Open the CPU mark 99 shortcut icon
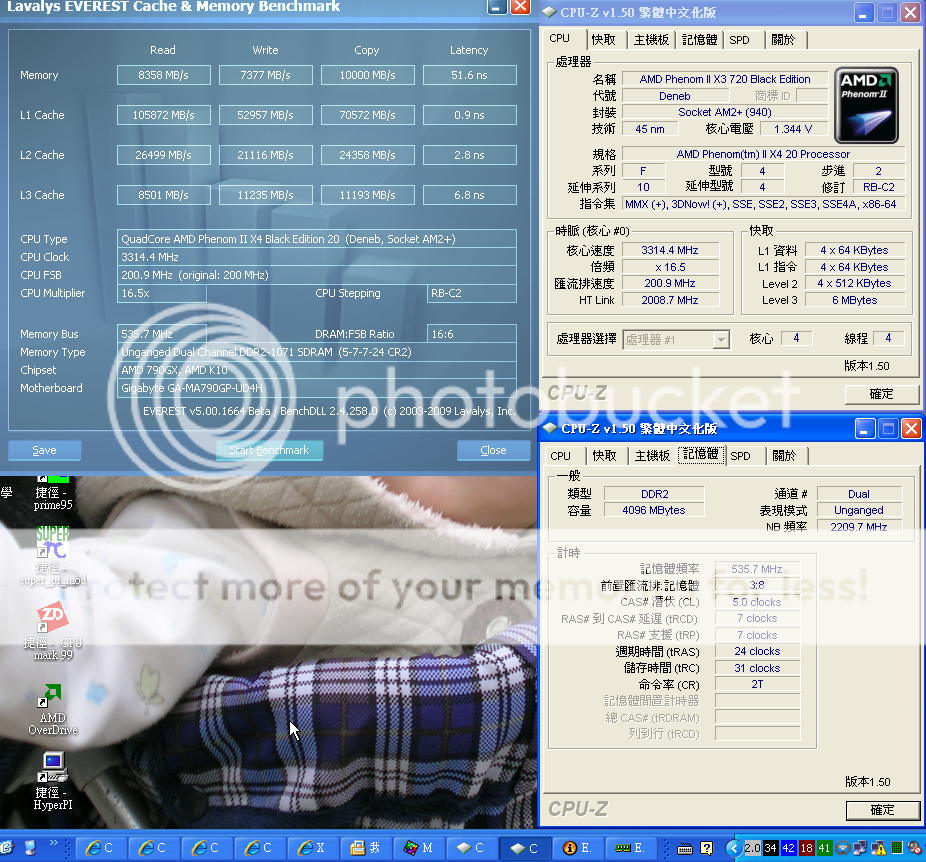Screen dimensions: 926x862 pos(52,620)
